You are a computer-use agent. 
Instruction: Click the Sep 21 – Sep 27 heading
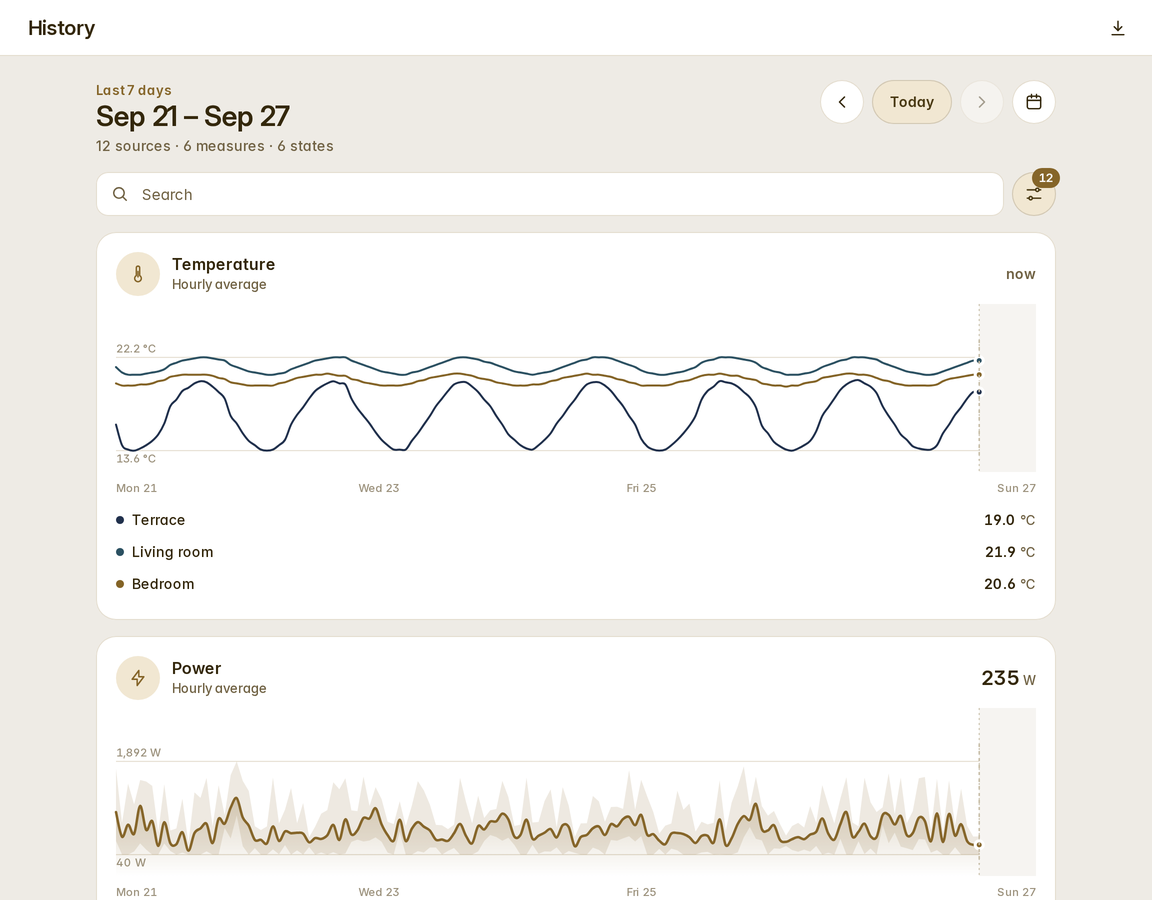pos(192,116)
